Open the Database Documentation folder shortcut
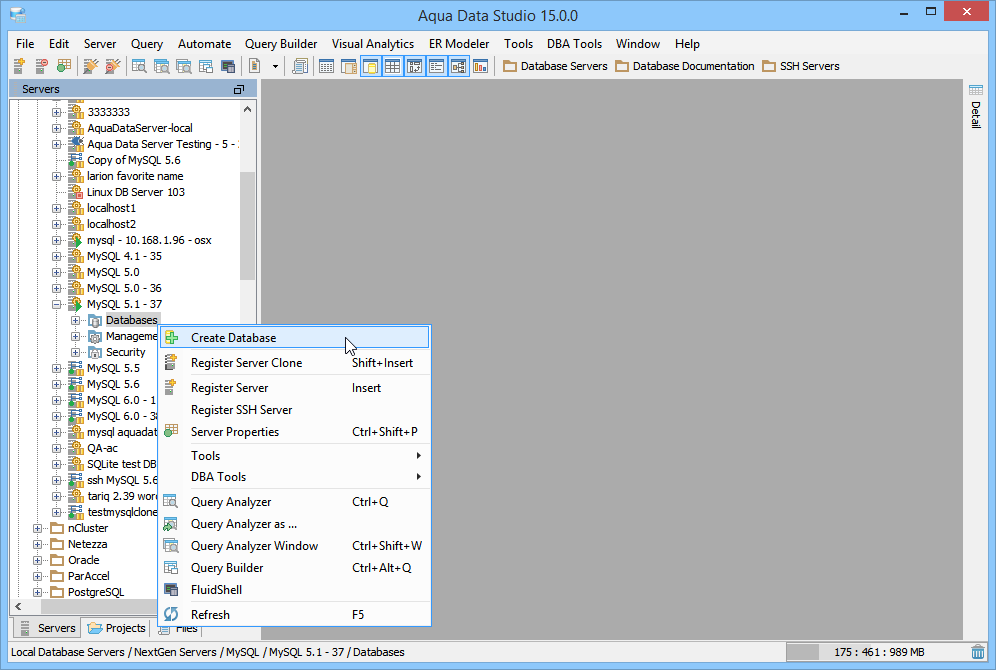This screenshot has height=670, width=996. coord(685,66)
